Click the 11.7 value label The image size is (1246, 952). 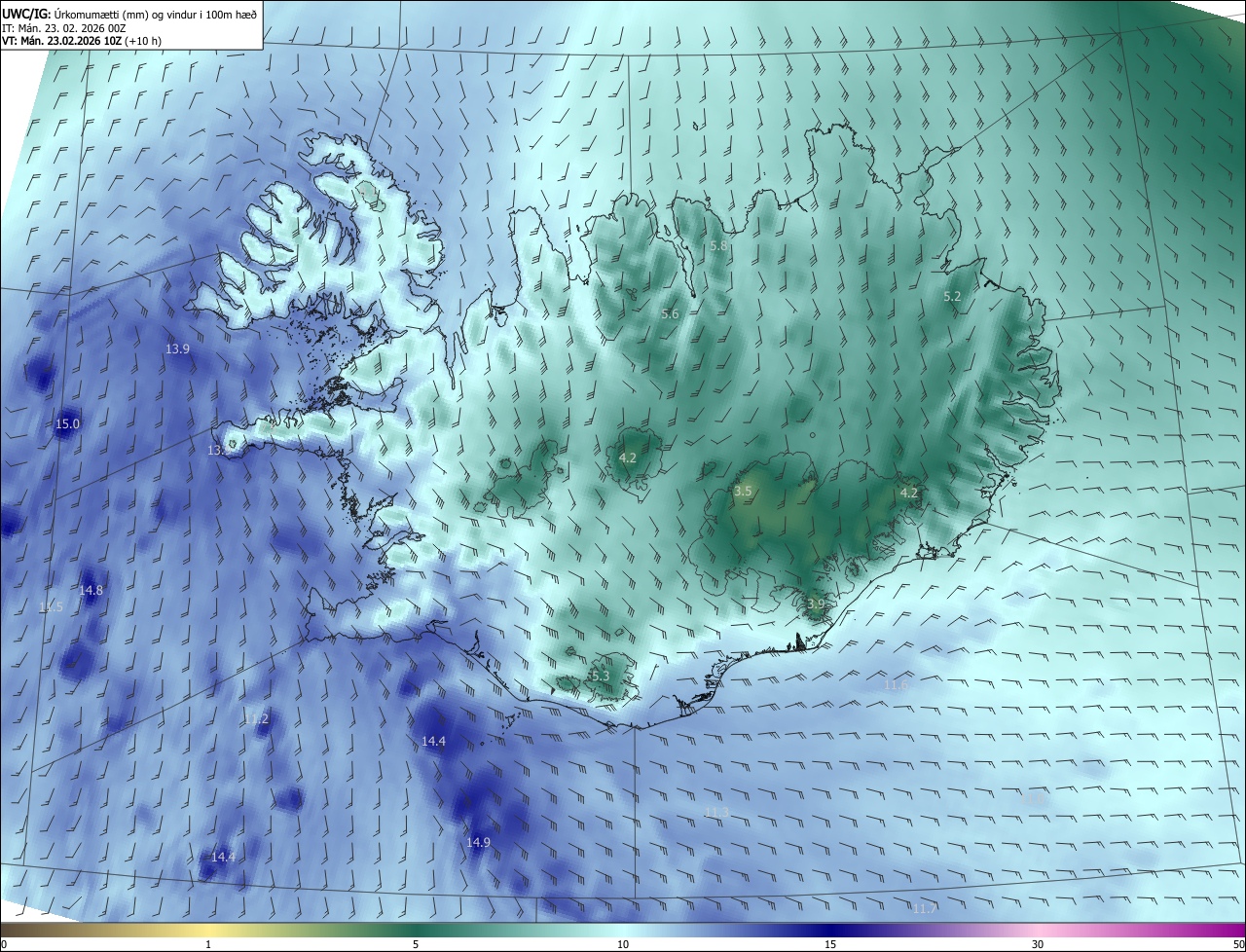click(x=925, y=908)
